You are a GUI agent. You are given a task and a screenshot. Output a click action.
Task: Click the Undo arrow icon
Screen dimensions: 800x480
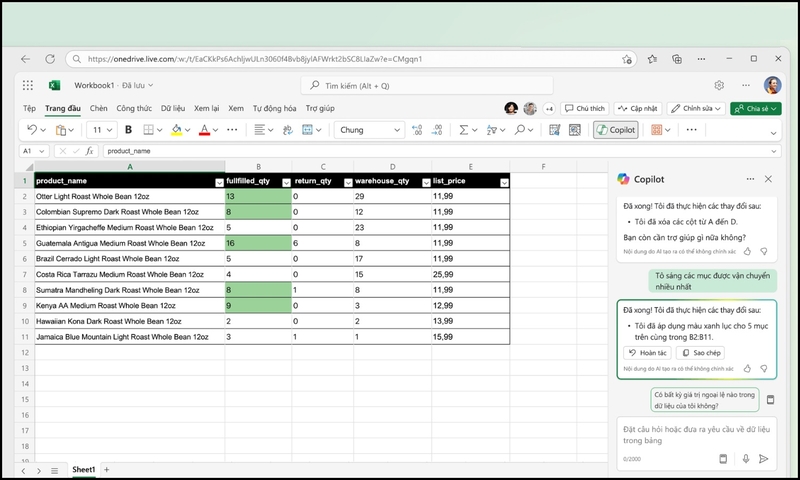[32, 130]
